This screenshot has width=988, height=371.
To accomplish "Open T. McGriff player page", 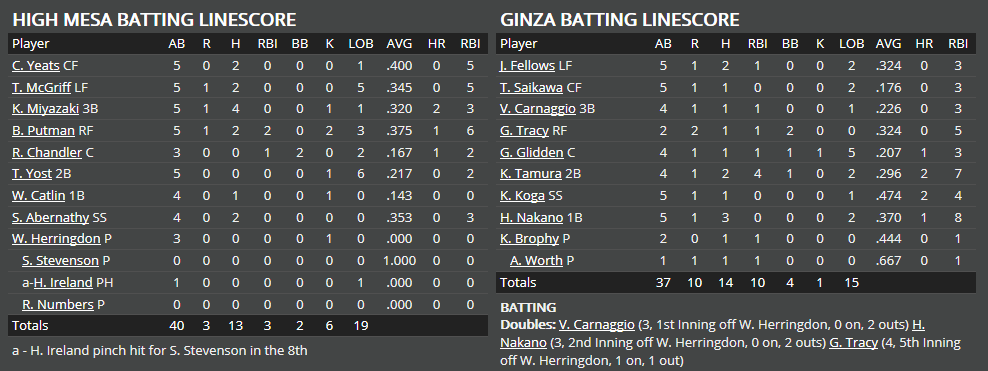I will click(41, 87).
